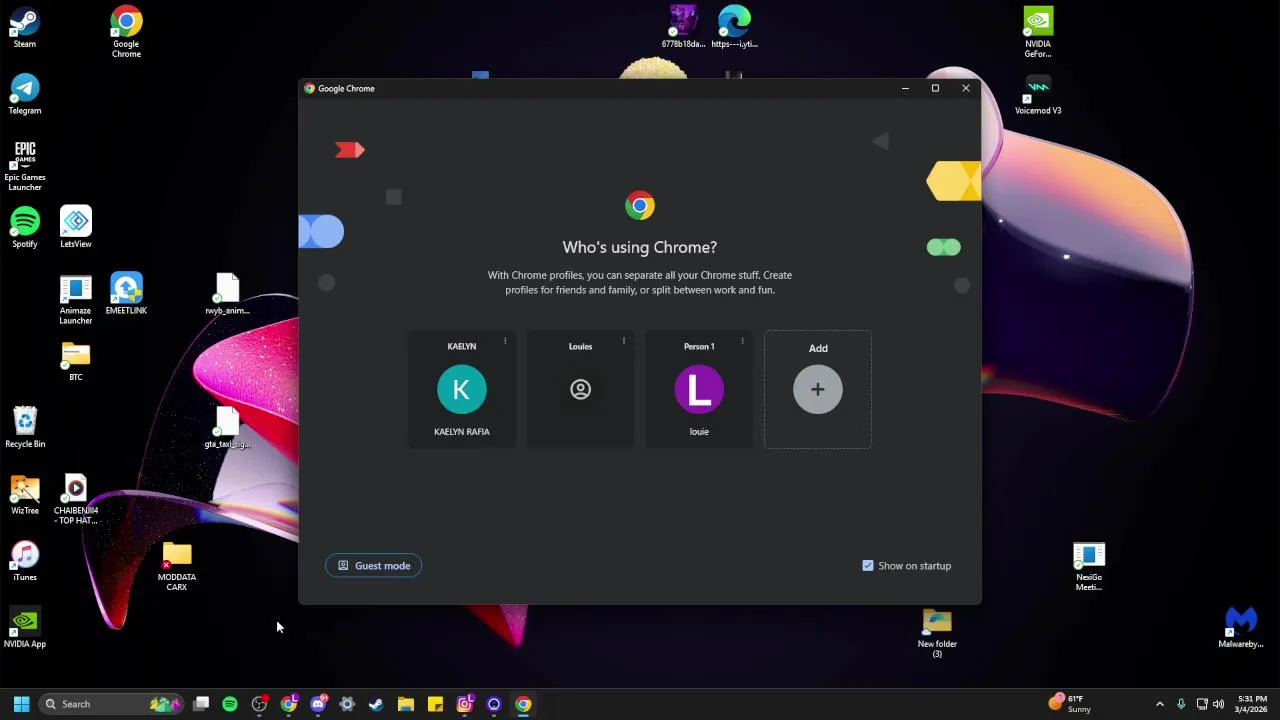Screen dimensions: 1280x720
Task: Open Settings gear in taskbar
Action: (x=347, y=704)
